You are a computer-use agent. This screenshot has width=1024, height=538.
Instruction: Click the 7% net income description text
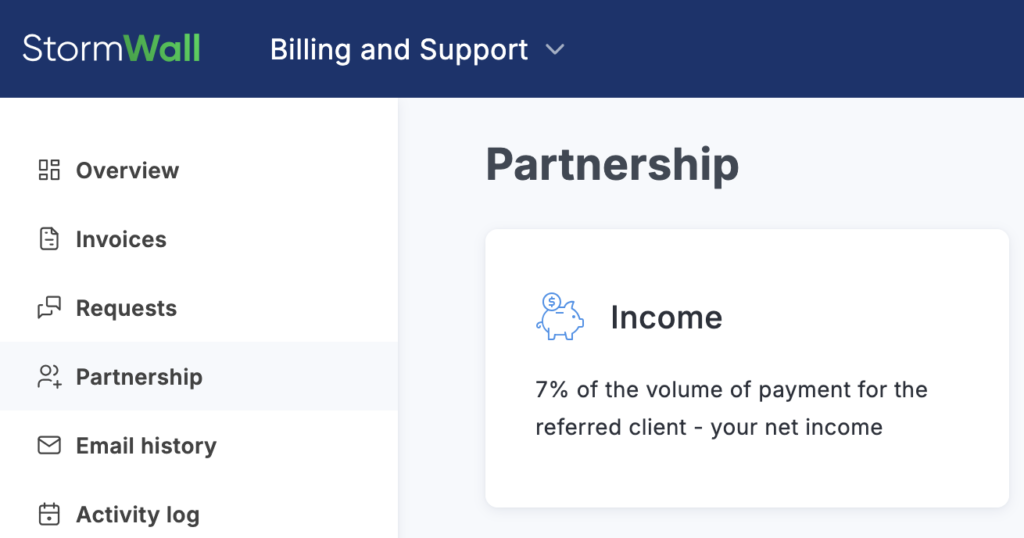tap(731, 408)
